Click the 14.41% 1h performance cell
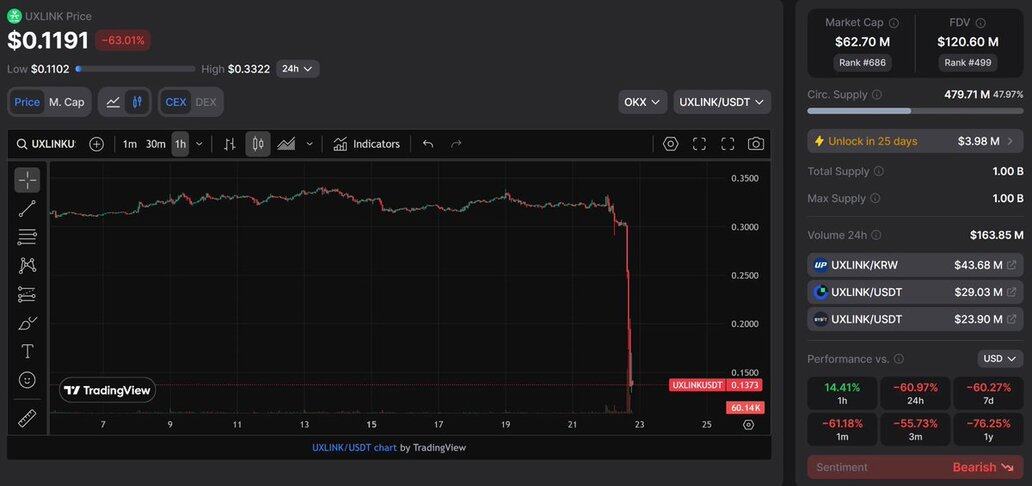Image resolution: width=1032 pixels, height=486 pixels. coord(842,393)
